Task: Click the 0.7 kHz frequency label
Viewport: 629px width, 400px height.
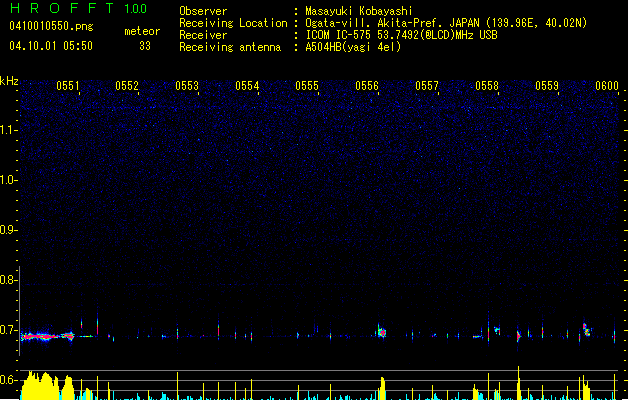Action: [x=8, y=330]
